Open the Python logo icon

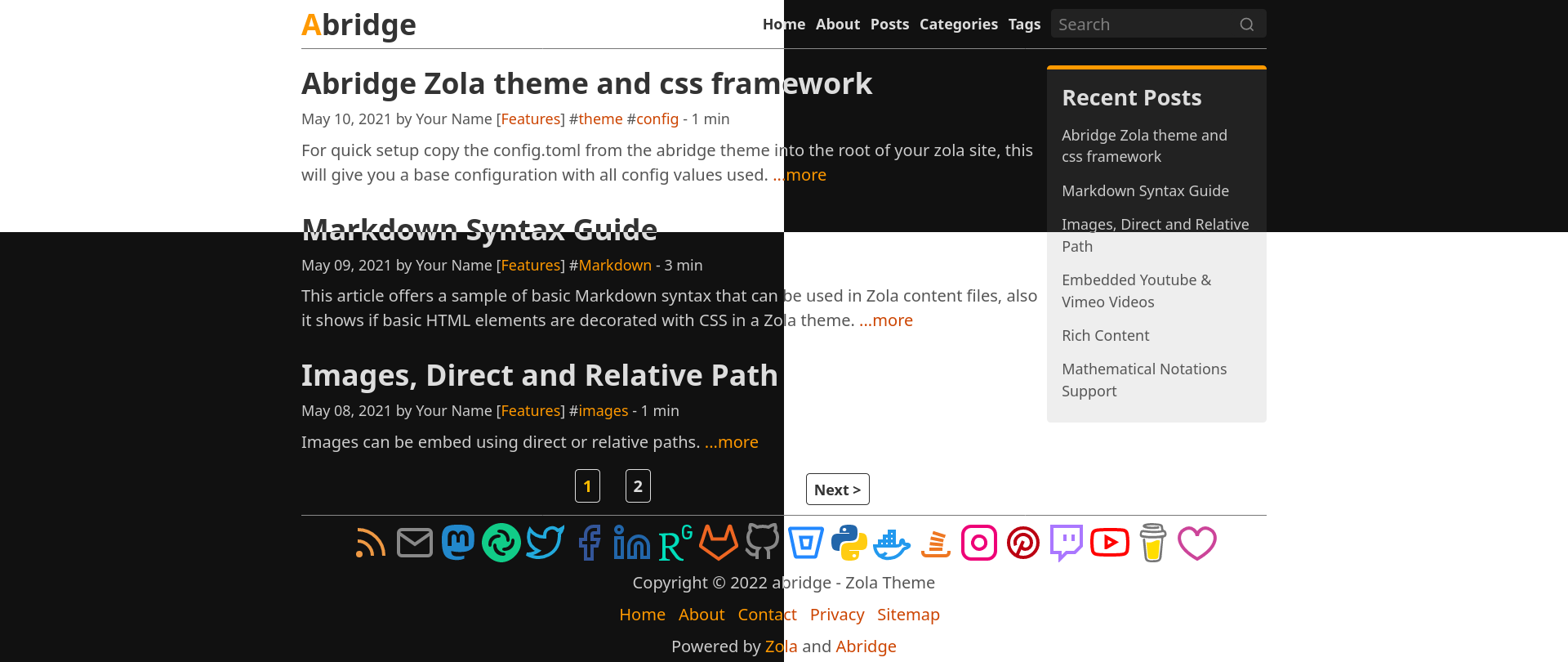pyautogui.click(x=849, y=543)
